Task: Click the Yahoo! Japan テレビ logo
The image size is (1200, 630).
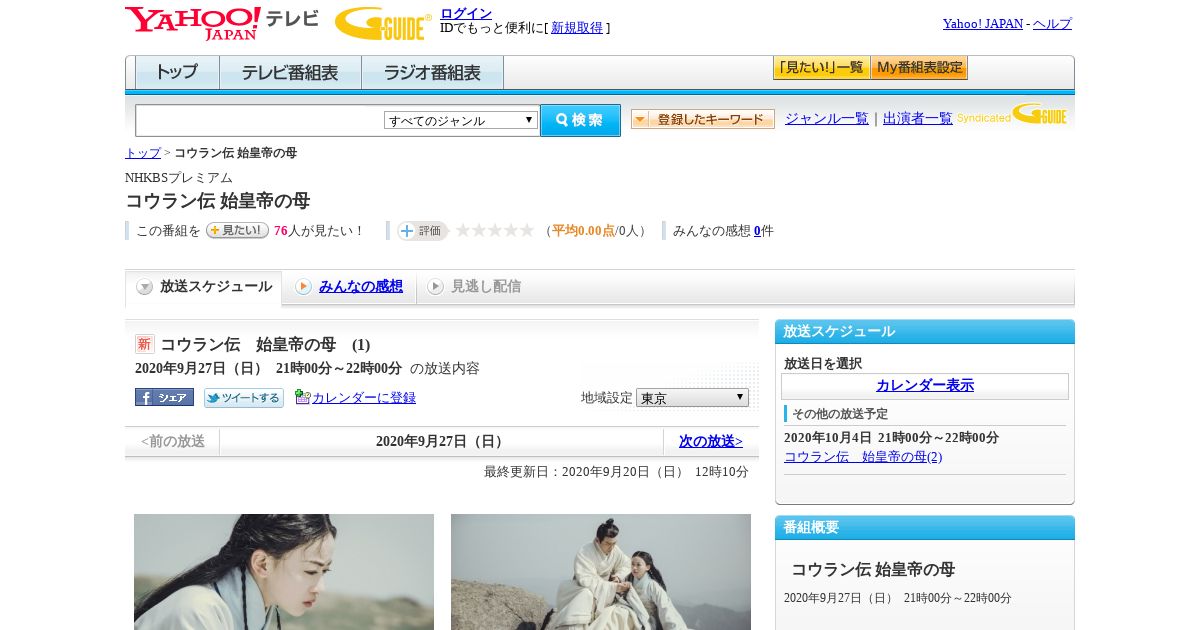Action: coord(222,23)
